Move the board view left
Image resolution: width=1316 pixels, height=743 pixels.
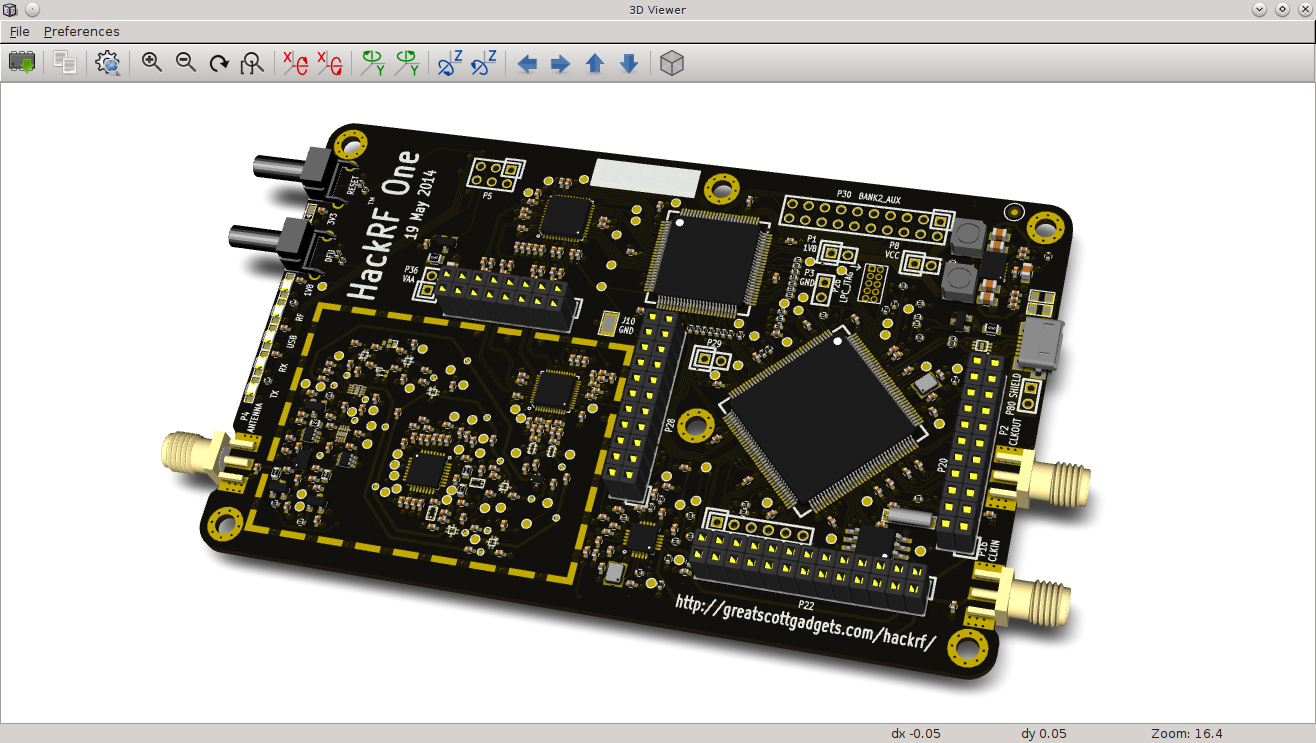click(528, 63)
